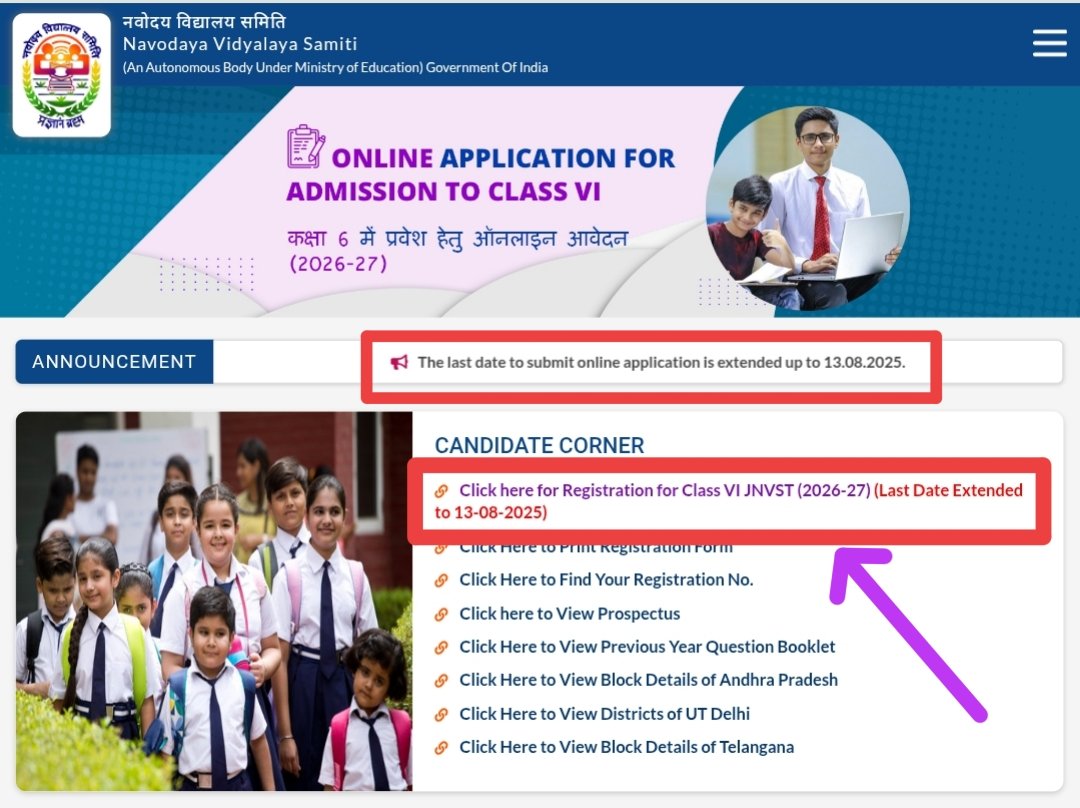View Block Details of Telangana
Image resolution: width=1080 pixels, height=808 pixels.
(626, 747)
